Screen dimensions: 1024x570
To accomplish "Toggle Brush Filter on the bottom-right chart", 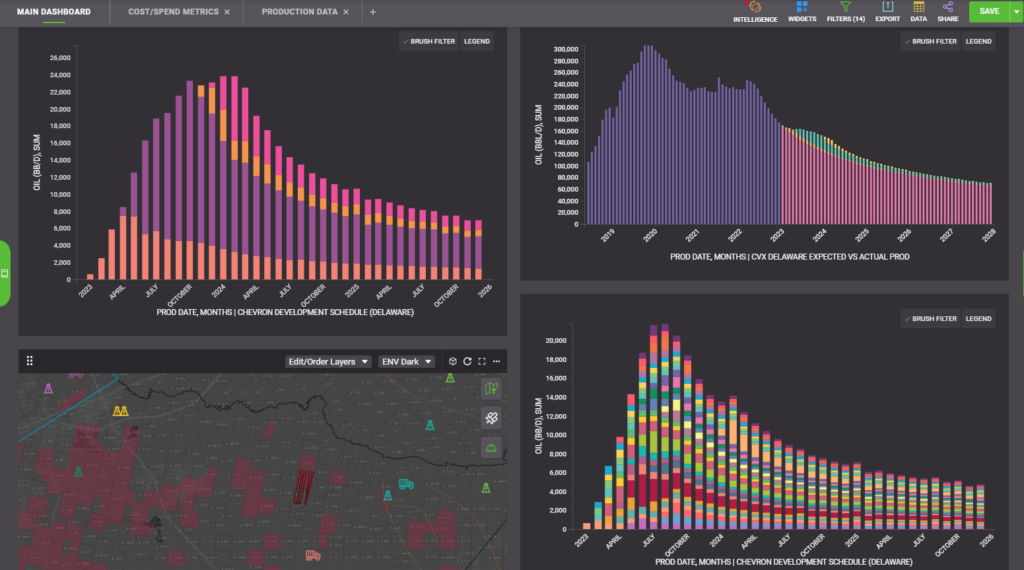I will 930,319.
